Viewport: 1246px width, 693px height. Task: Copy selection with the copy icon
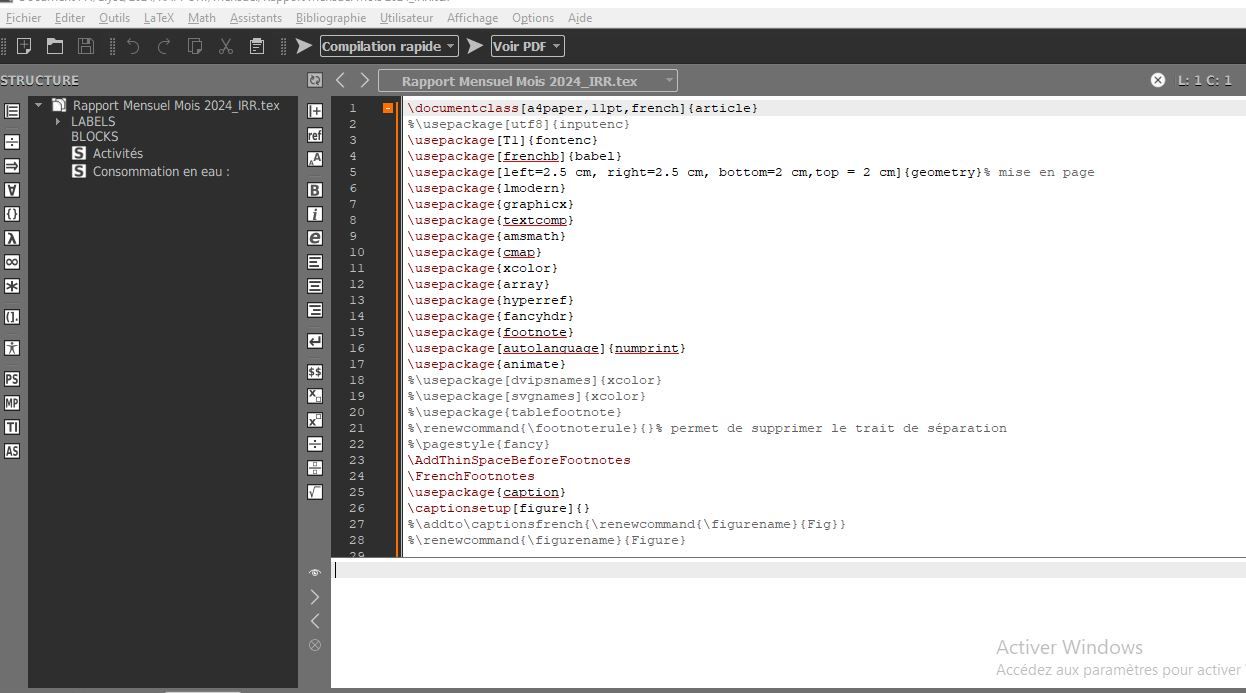[x=195, y=46]
